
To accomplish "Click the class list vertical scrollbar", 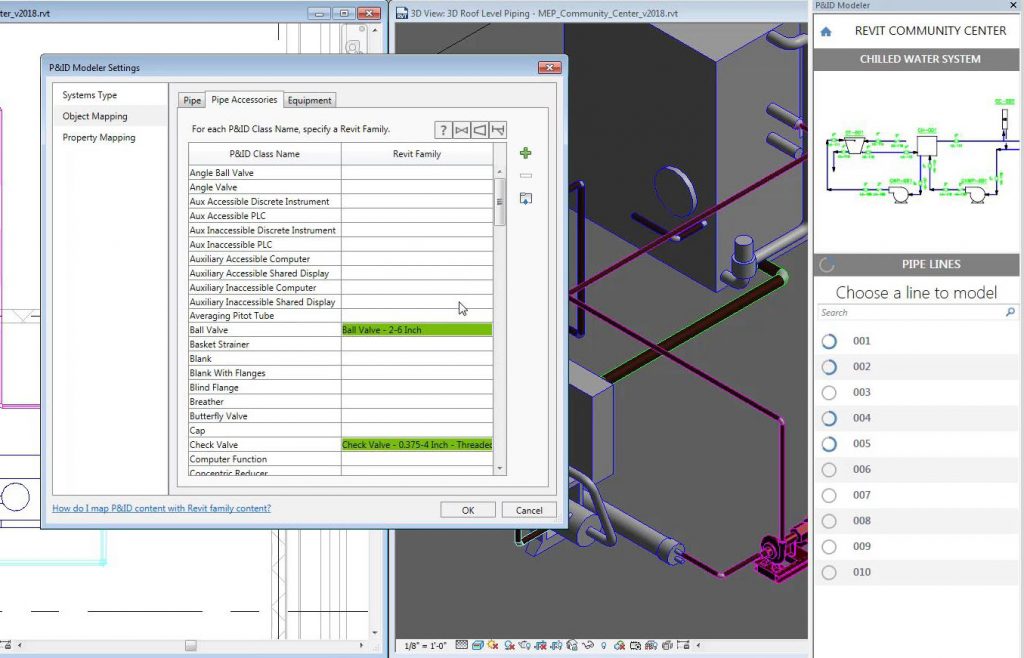I will 500,200.
